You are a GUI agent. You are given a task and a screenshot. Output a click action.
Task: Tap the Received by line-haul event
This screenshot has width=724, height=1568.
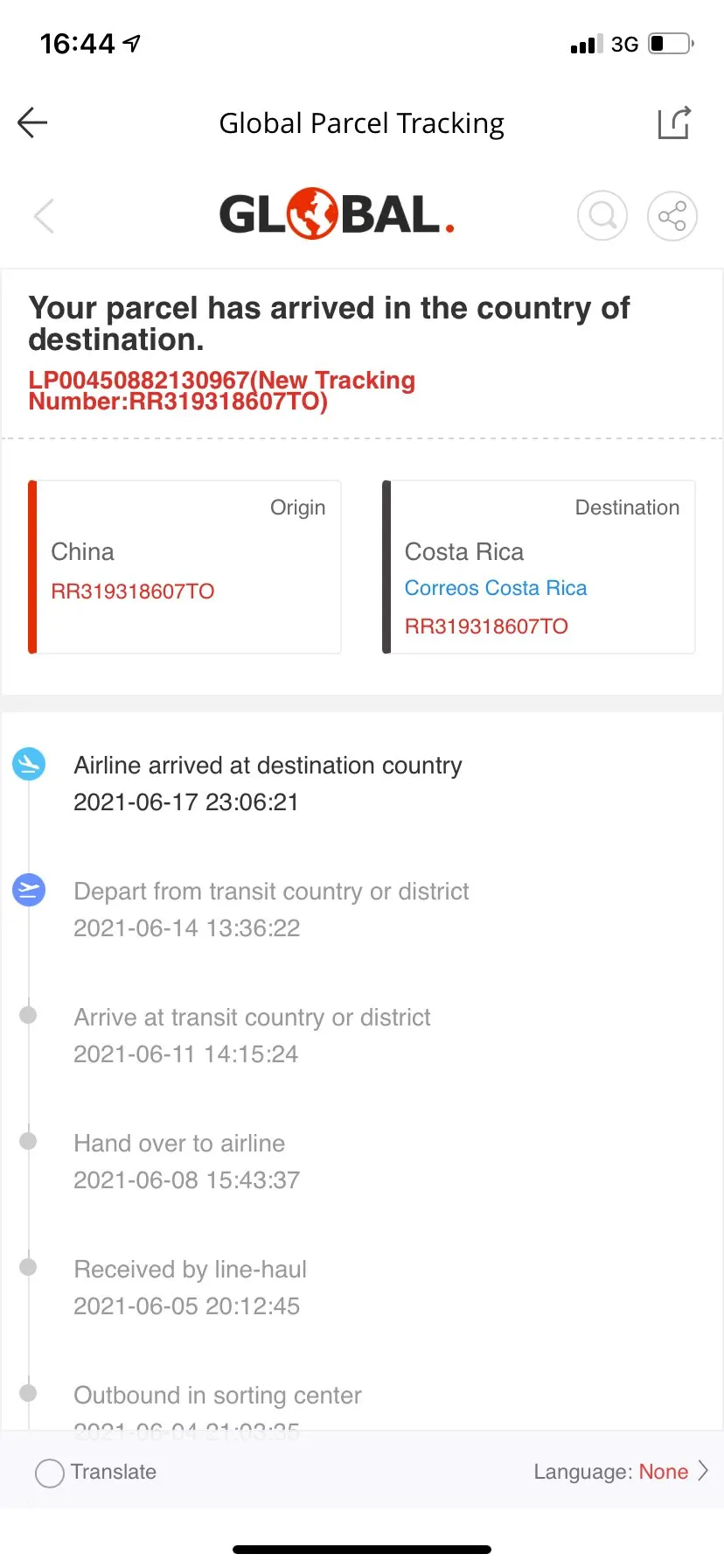coord(190,1270)
